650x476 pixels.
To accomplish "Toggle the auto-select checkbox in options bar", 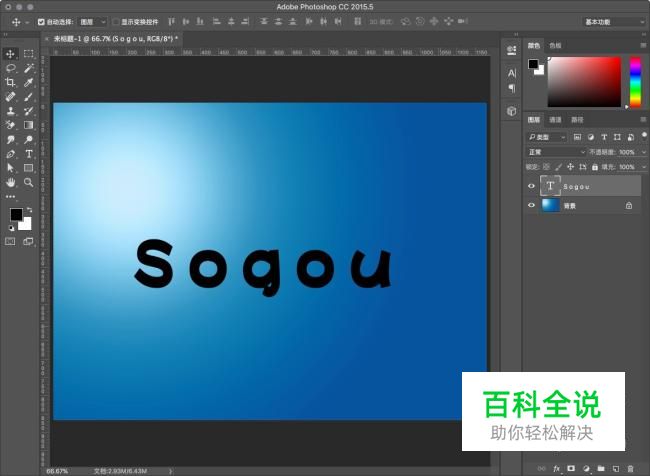I will 41,22.
